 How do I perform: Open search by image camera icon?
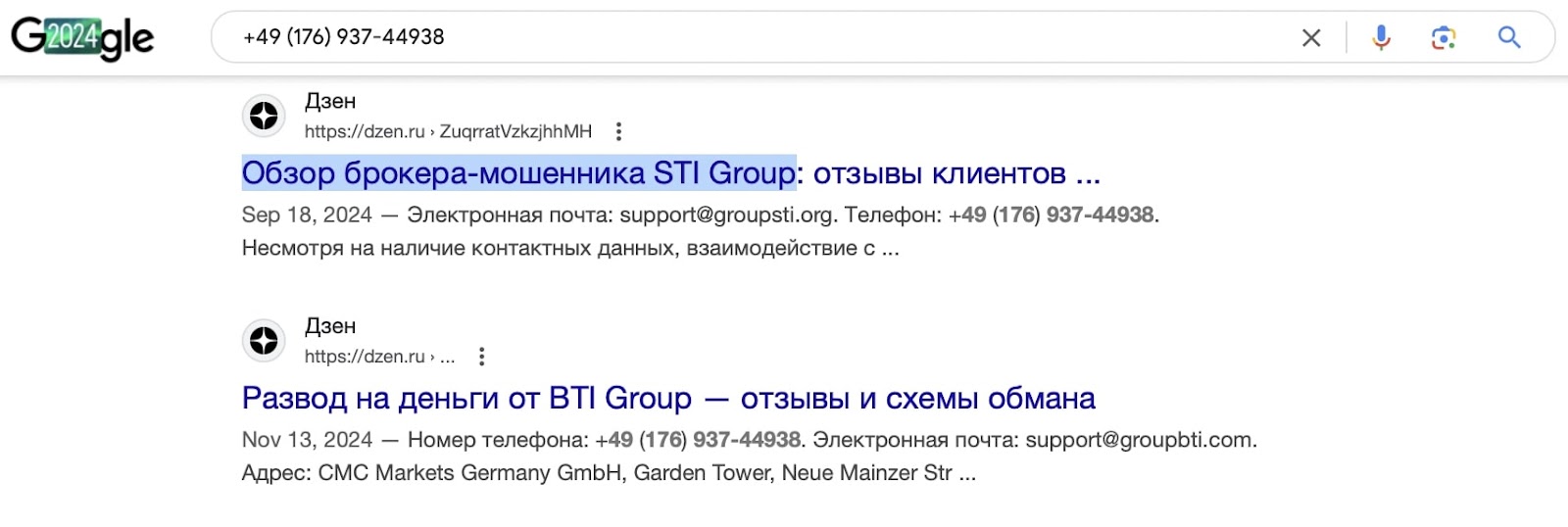[1443, 37]
